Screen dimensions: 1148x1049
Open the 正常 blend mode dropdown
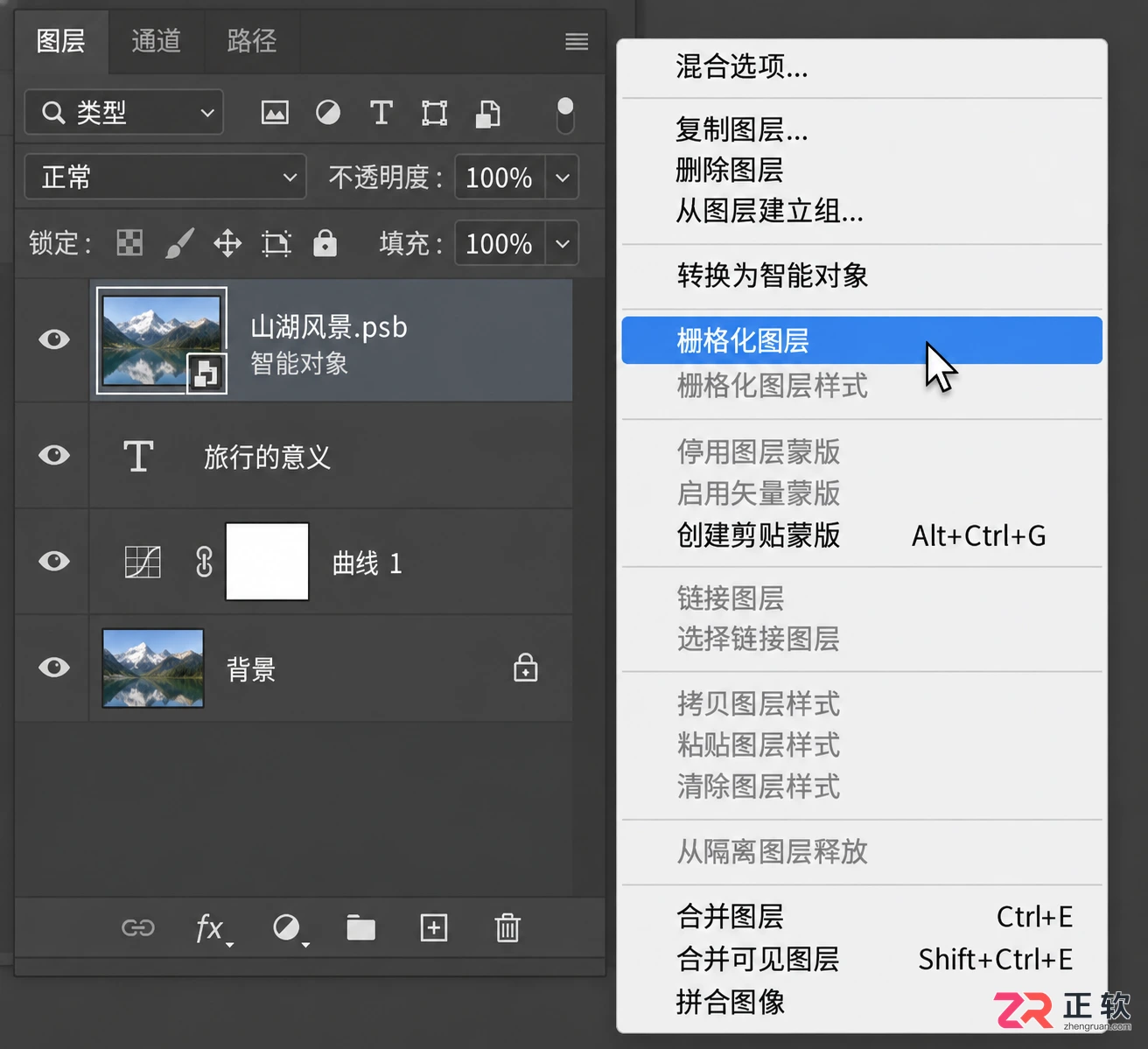pos(165,177)
